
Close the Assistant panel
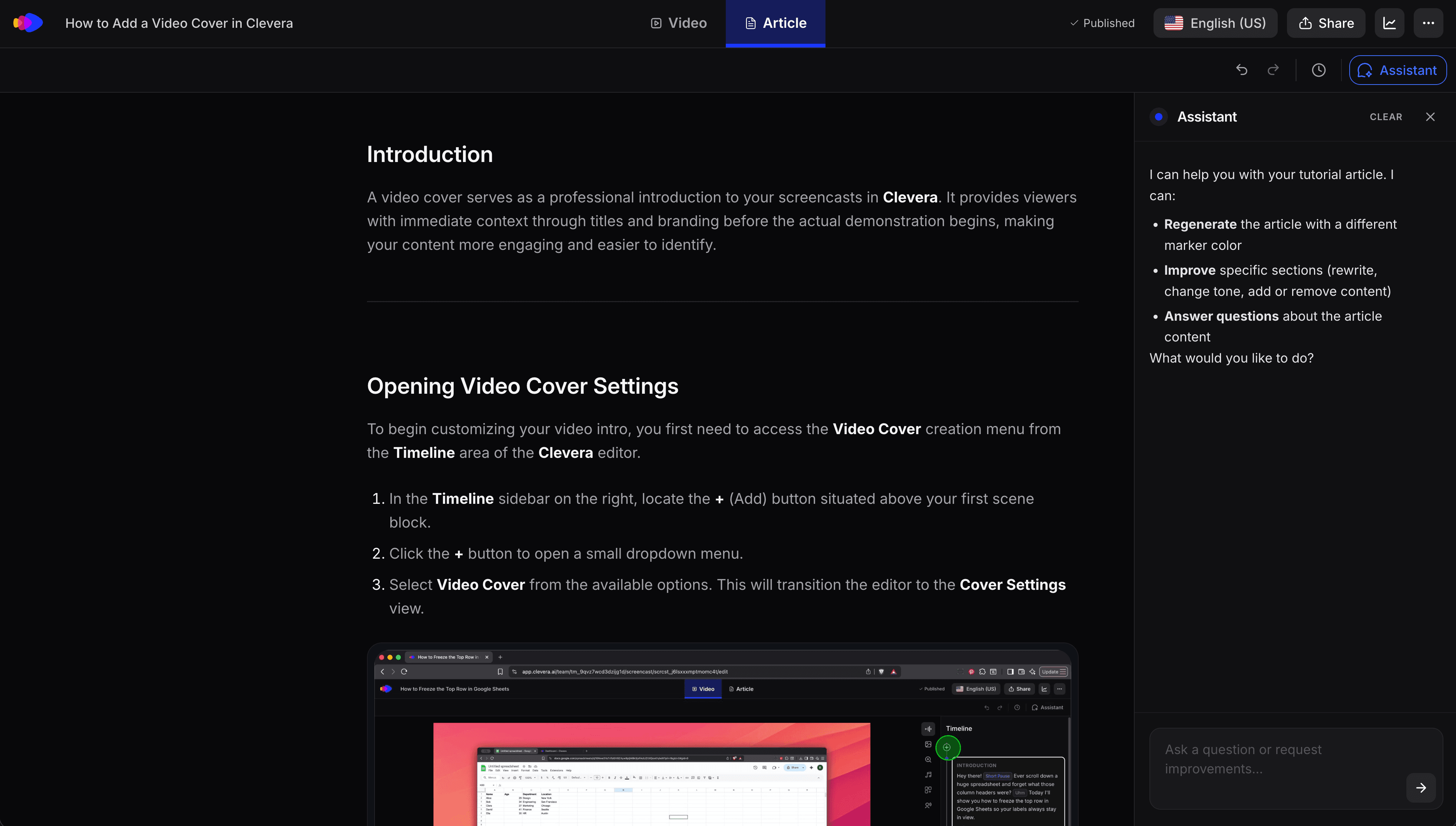click(x=1430, y=117)
